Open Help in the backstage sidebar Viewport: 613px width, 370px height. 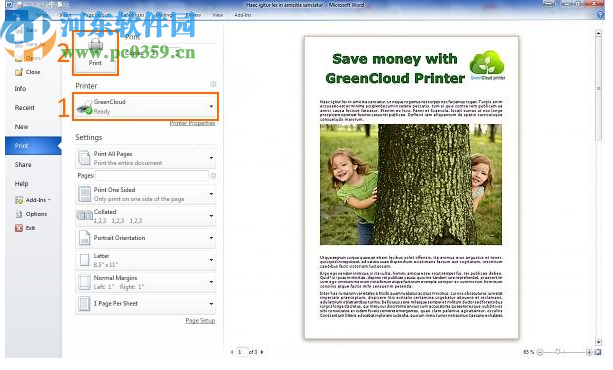pos(22,183)
